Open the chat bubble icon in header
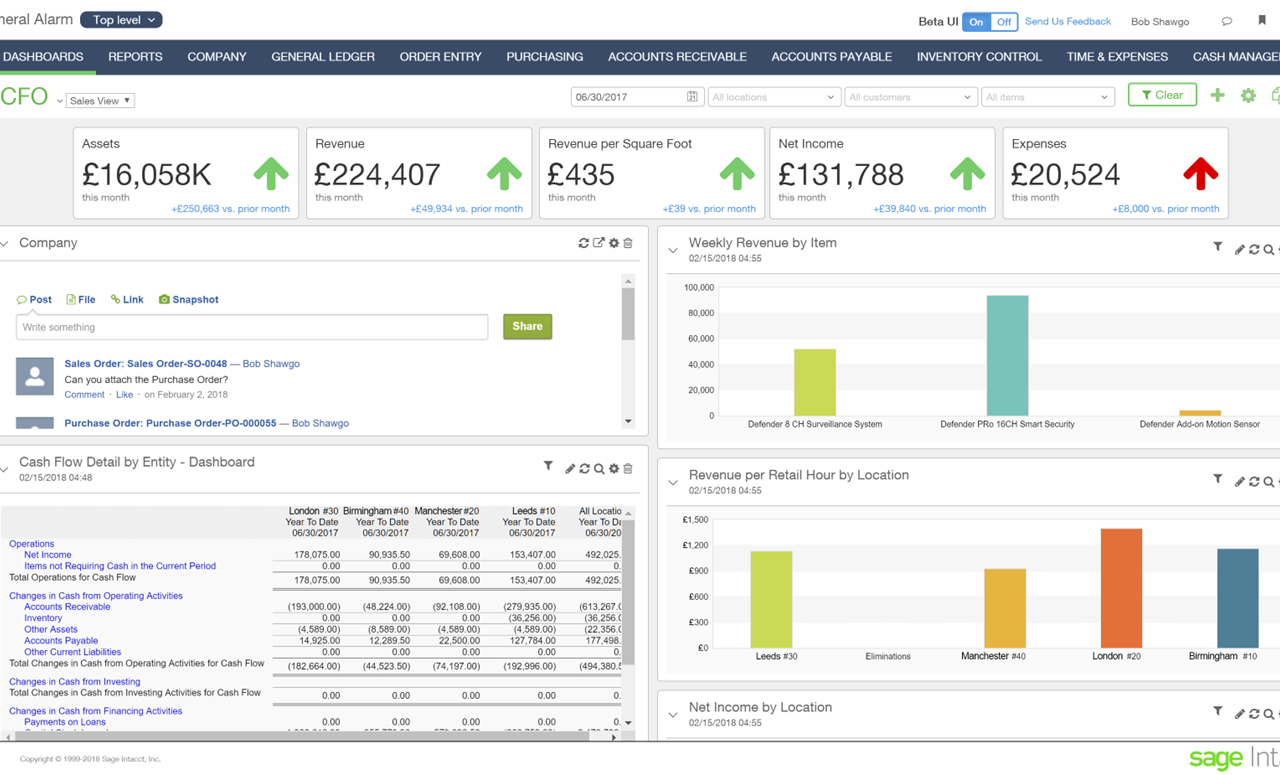The width and height of the screenshot is (1280, 775). tap(1227, 21)
